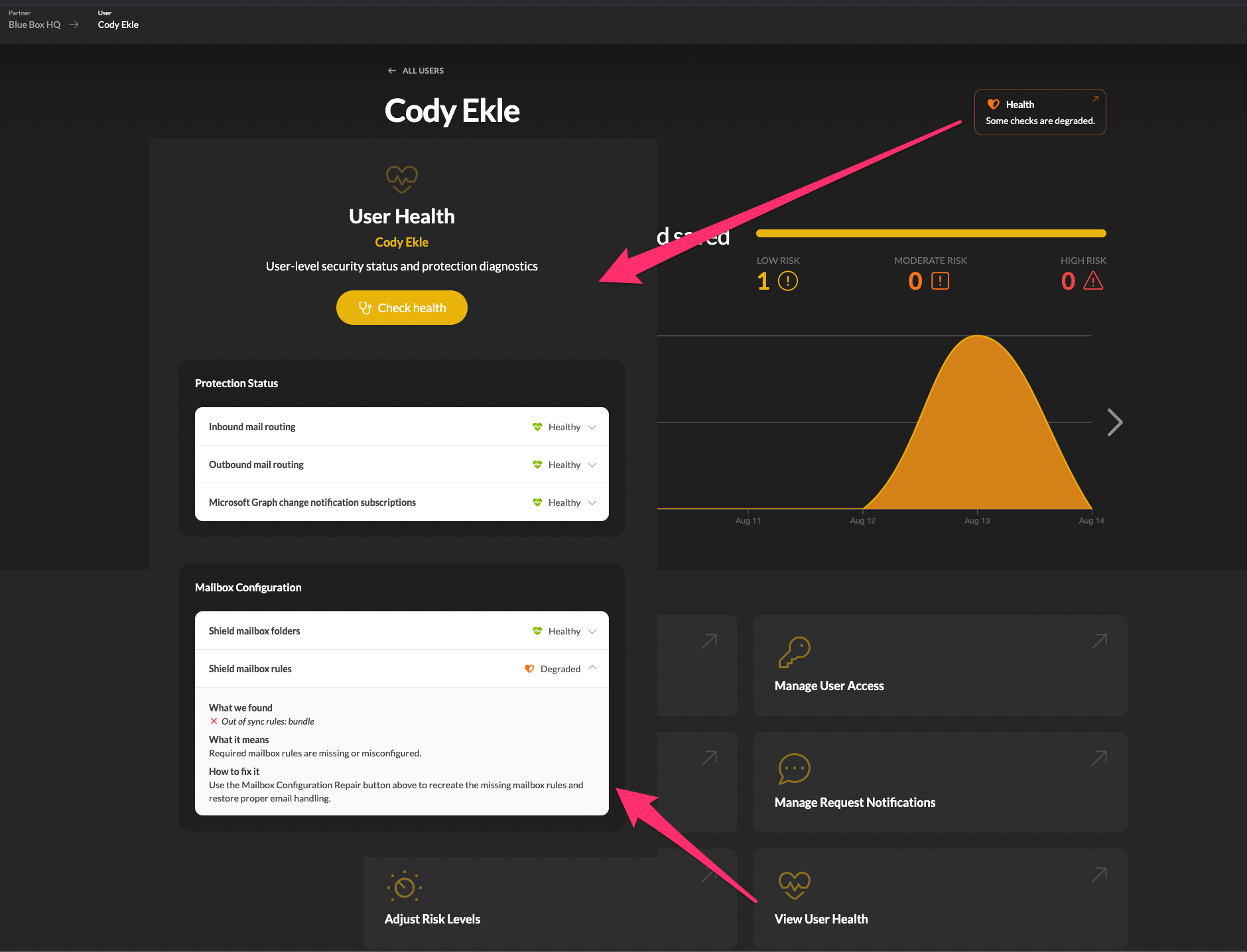Click the low risk circled exclamation icon
Viewport: 1247px width, 952px height.
coord(788,281)
